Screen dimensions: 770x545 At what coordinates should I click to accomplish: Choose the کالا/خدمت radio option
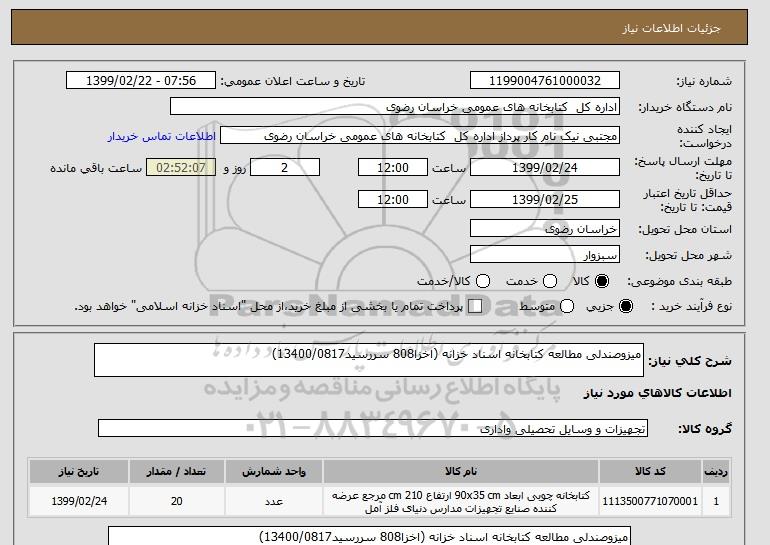482,281
